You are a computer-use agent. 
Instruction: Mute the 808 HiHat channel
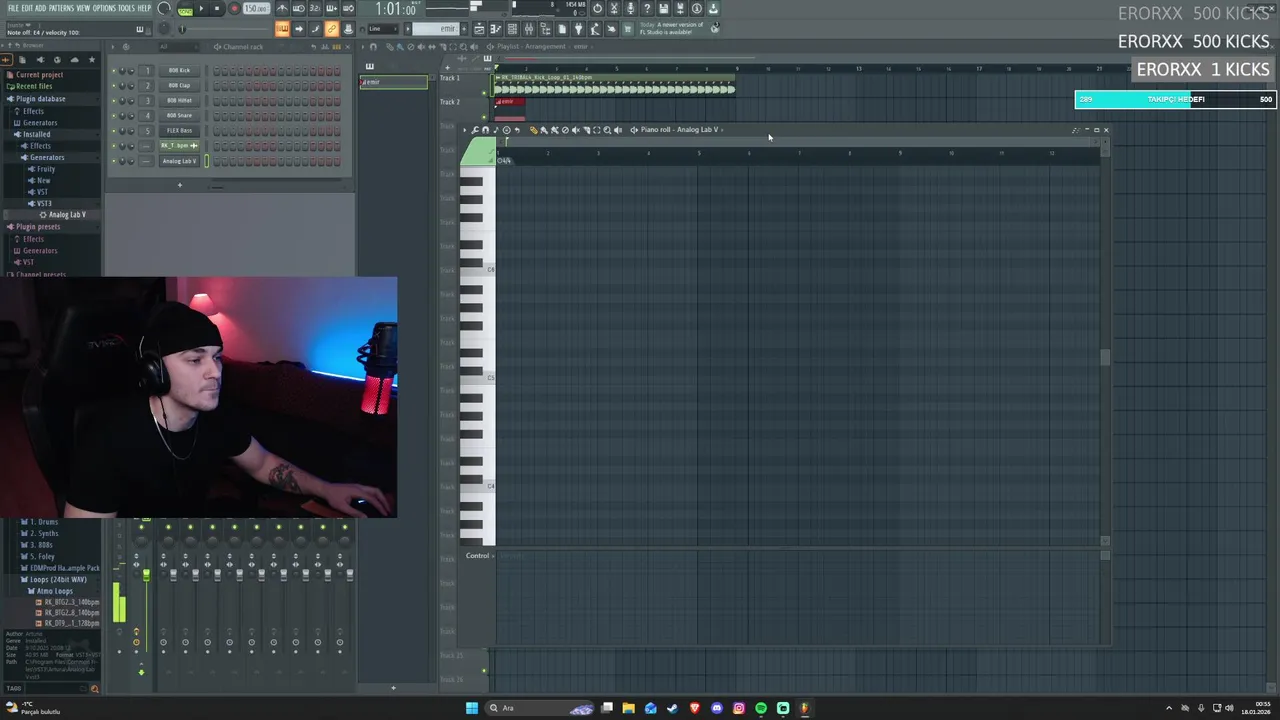(114, 100)
